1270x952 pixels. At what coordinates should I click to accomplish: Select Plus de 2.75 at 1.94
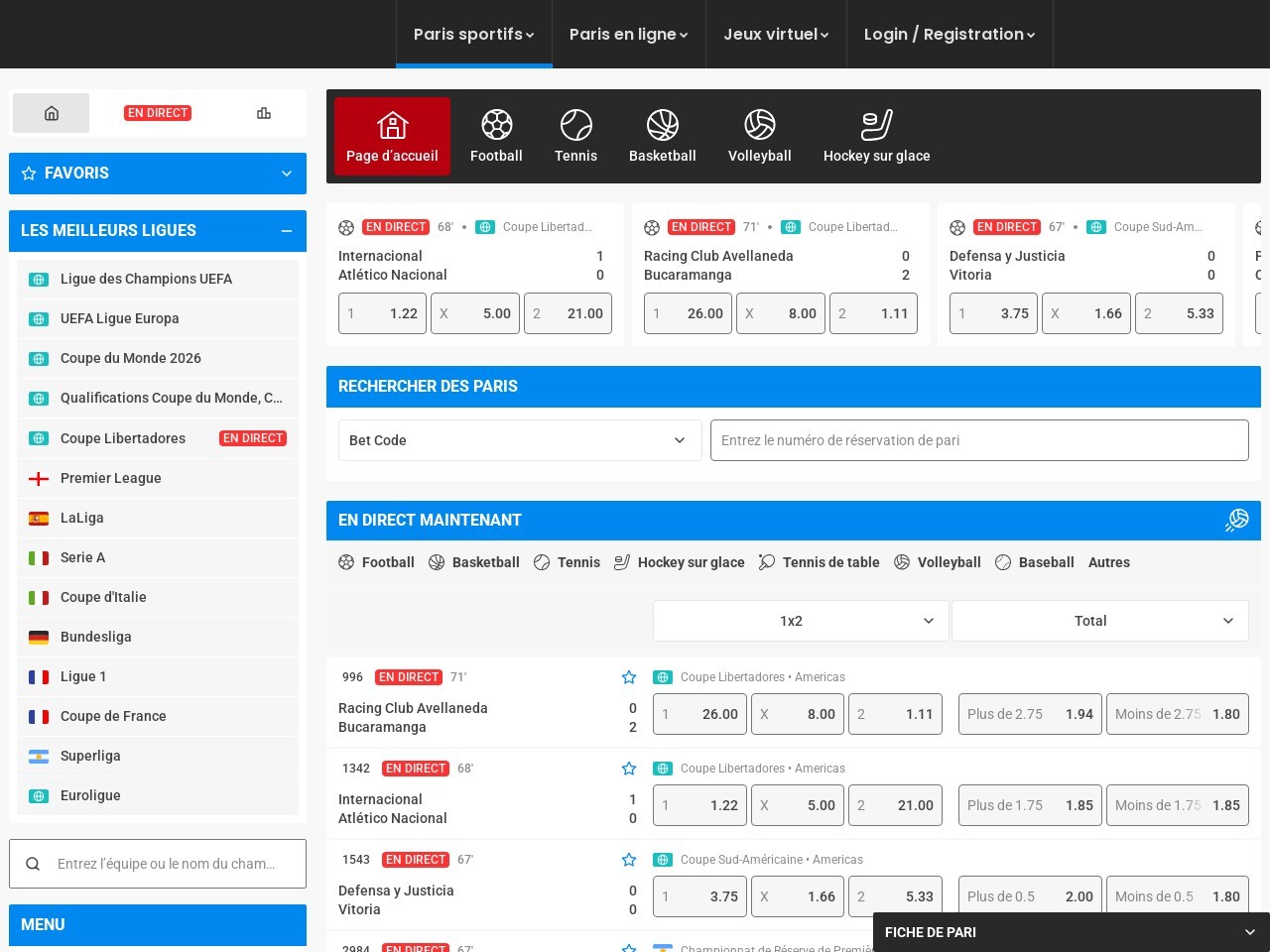(1030, 714)
